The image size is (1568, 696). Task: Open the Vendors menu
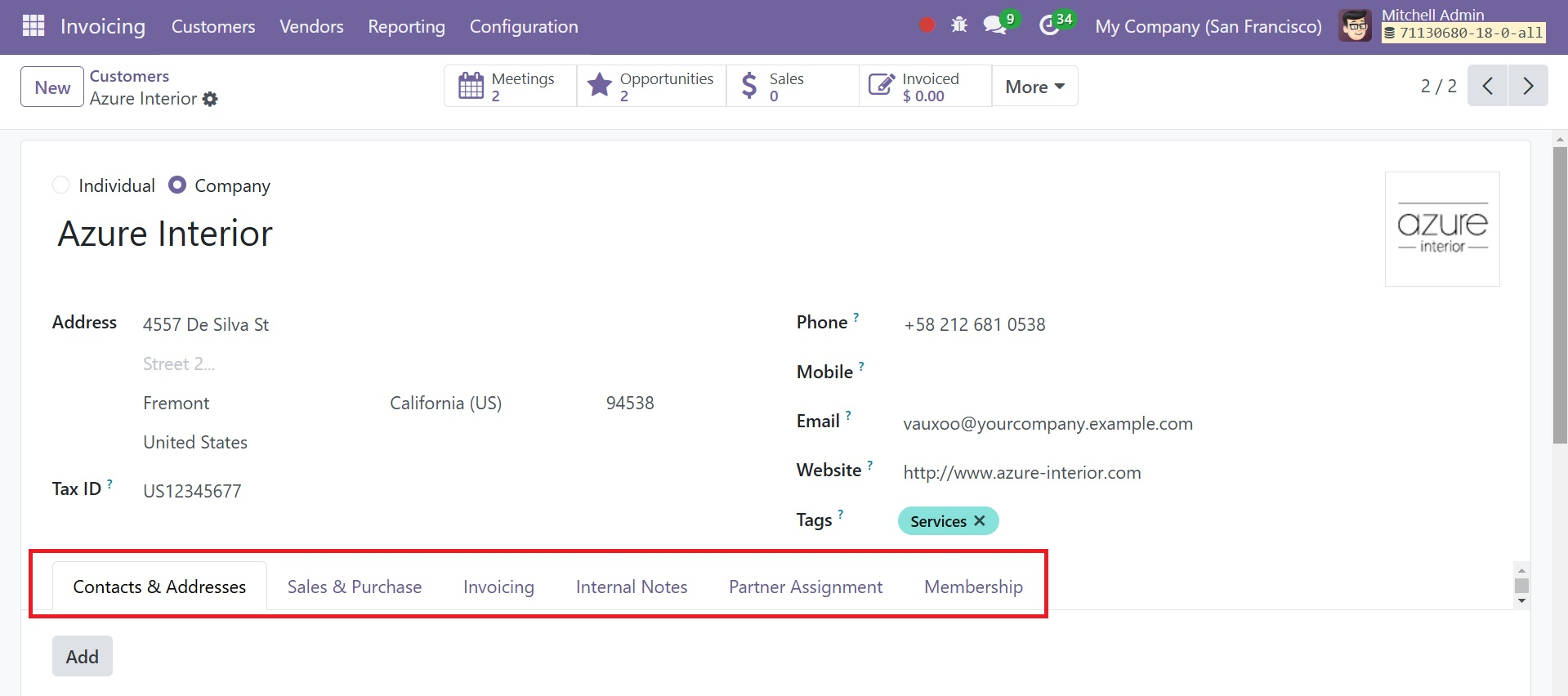pyautogui.click(x=311, y=26)
